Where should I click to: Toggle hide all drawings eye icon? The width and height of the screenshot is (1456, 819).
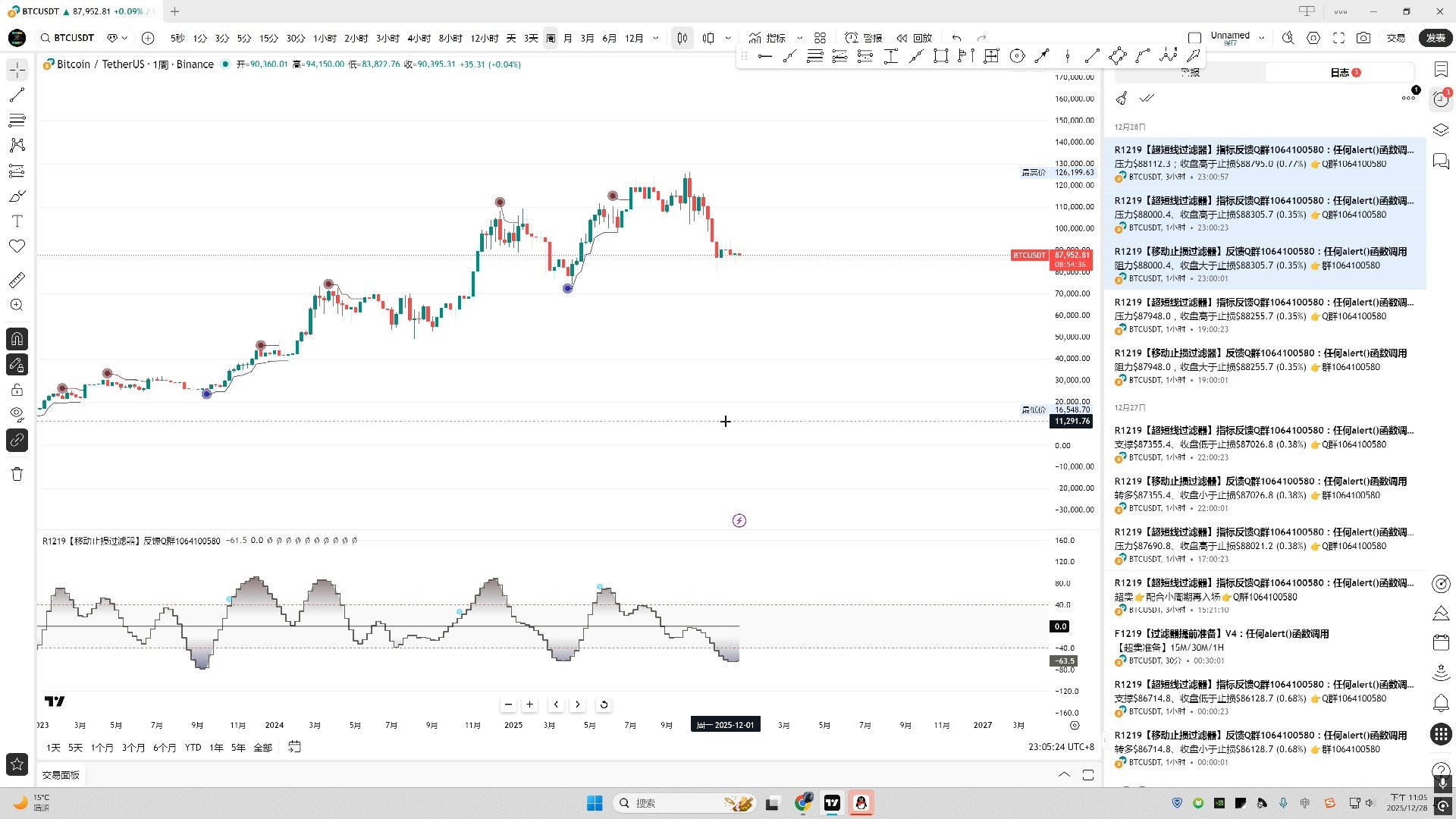[x=17, y=414]
